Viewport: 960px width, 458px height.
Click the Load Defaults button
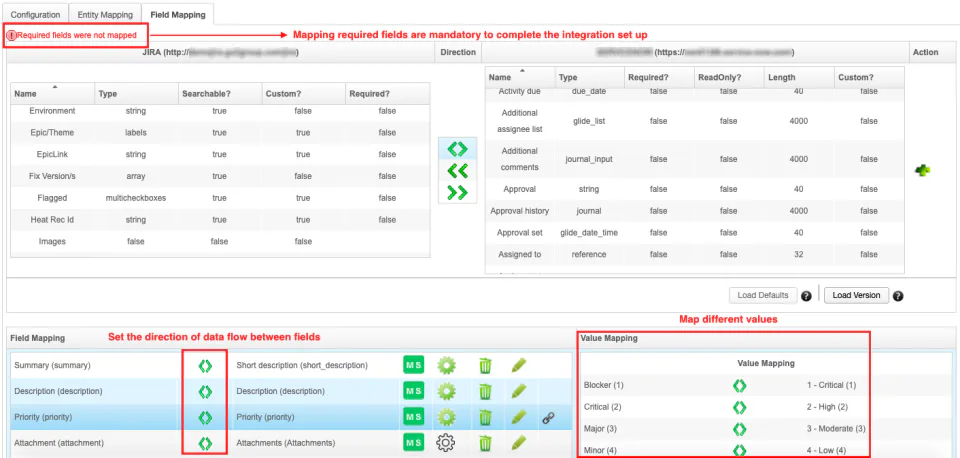click(763, 295)
